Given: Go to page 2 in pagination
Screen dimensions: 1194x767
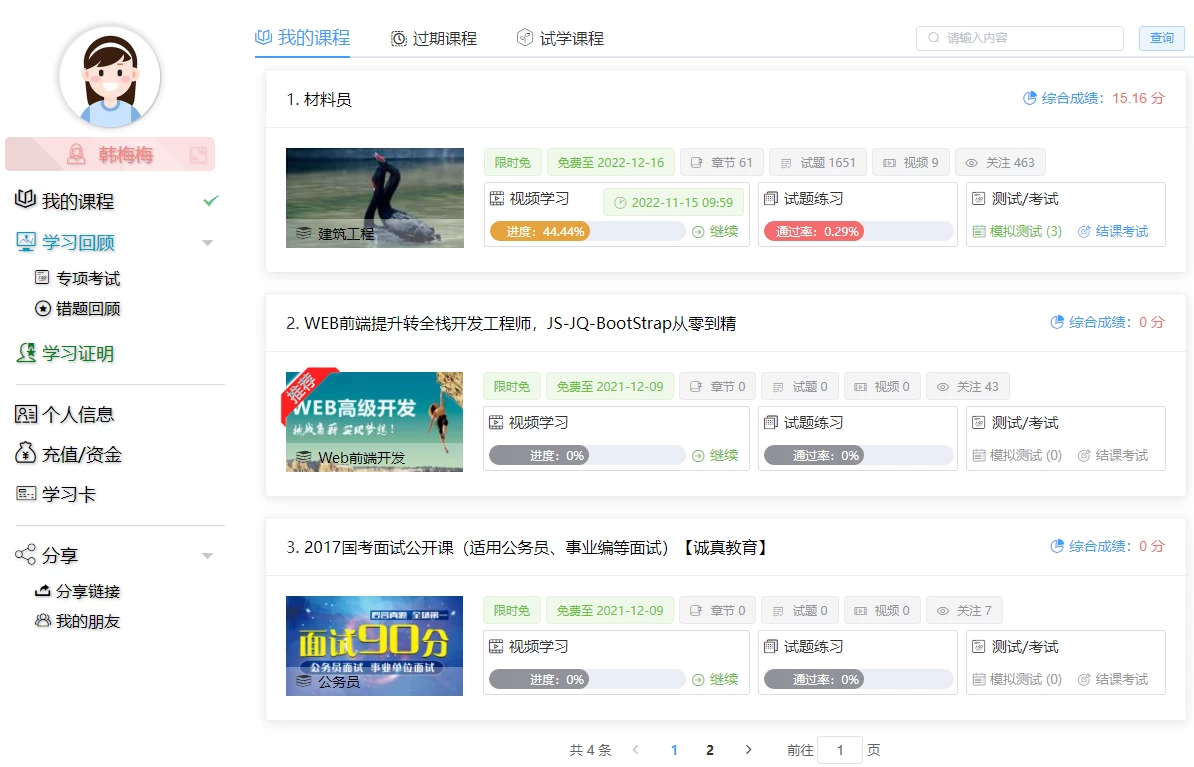Looking at the screenshot, I should tap(710, 749).
